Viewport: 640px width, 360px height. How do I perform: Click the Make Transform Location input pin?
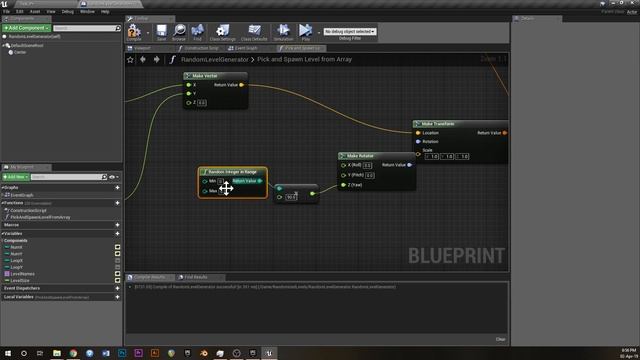[x=418, y=133]
